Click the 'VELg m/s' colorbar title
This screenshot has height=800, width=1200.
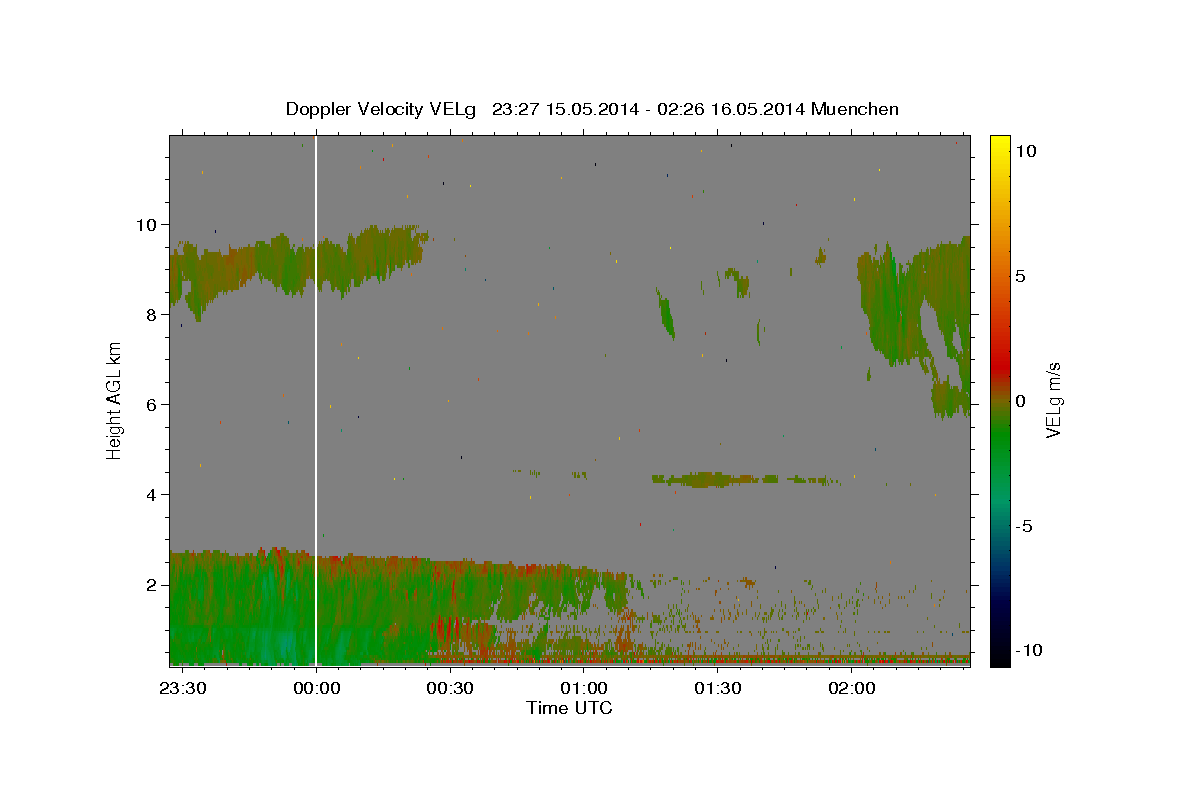coord(1054,400)
